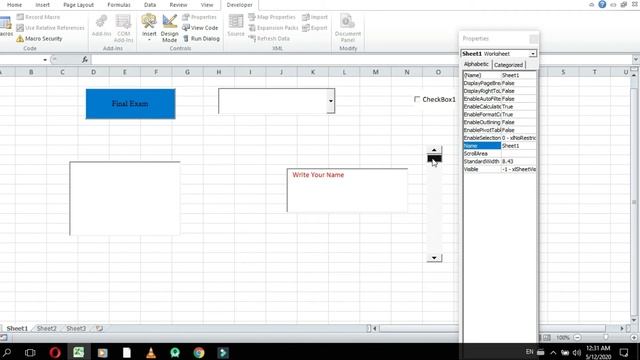The width and height of the screenshot is (640, 360).
Task: Insert a new worksheet
Action: tap(99, 328)
